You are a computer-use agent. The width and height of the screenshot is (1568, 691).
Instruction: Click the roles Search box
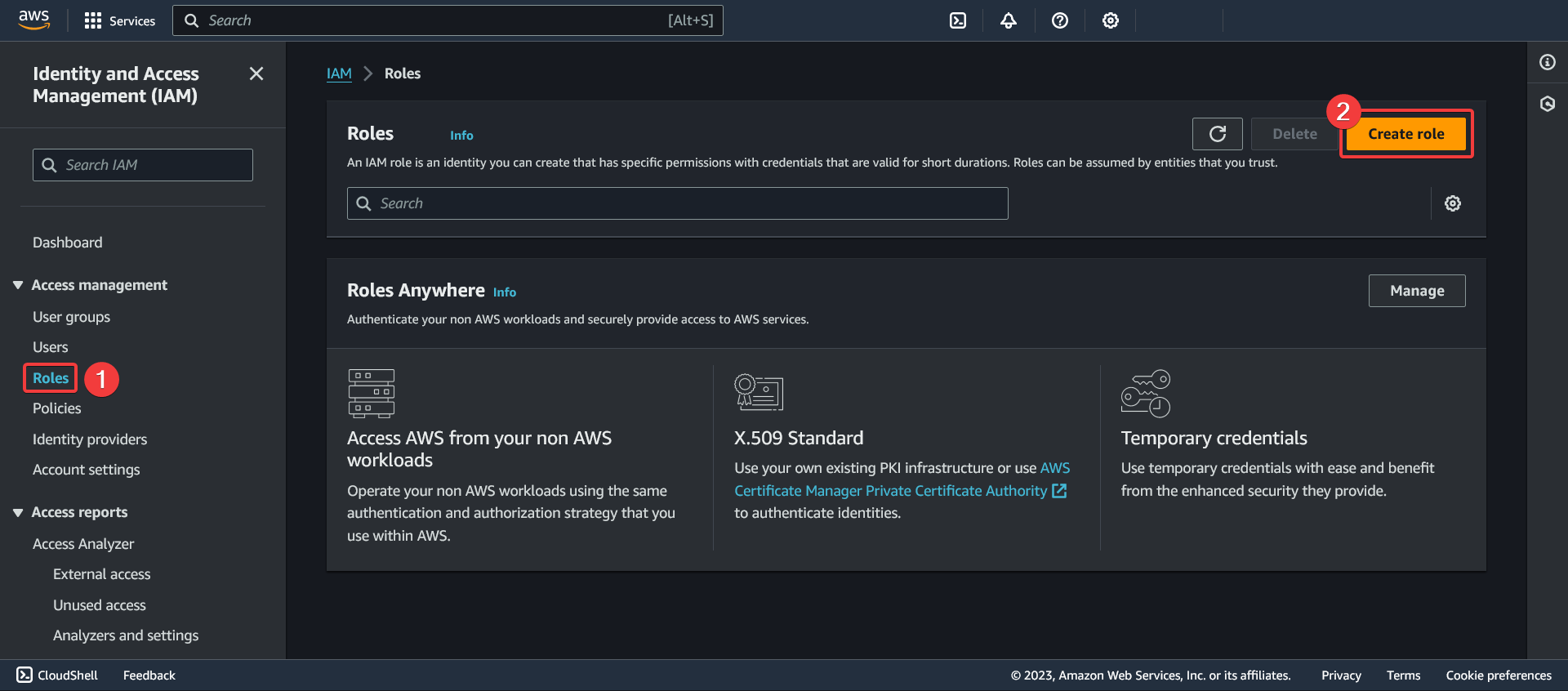click(678, 203)
